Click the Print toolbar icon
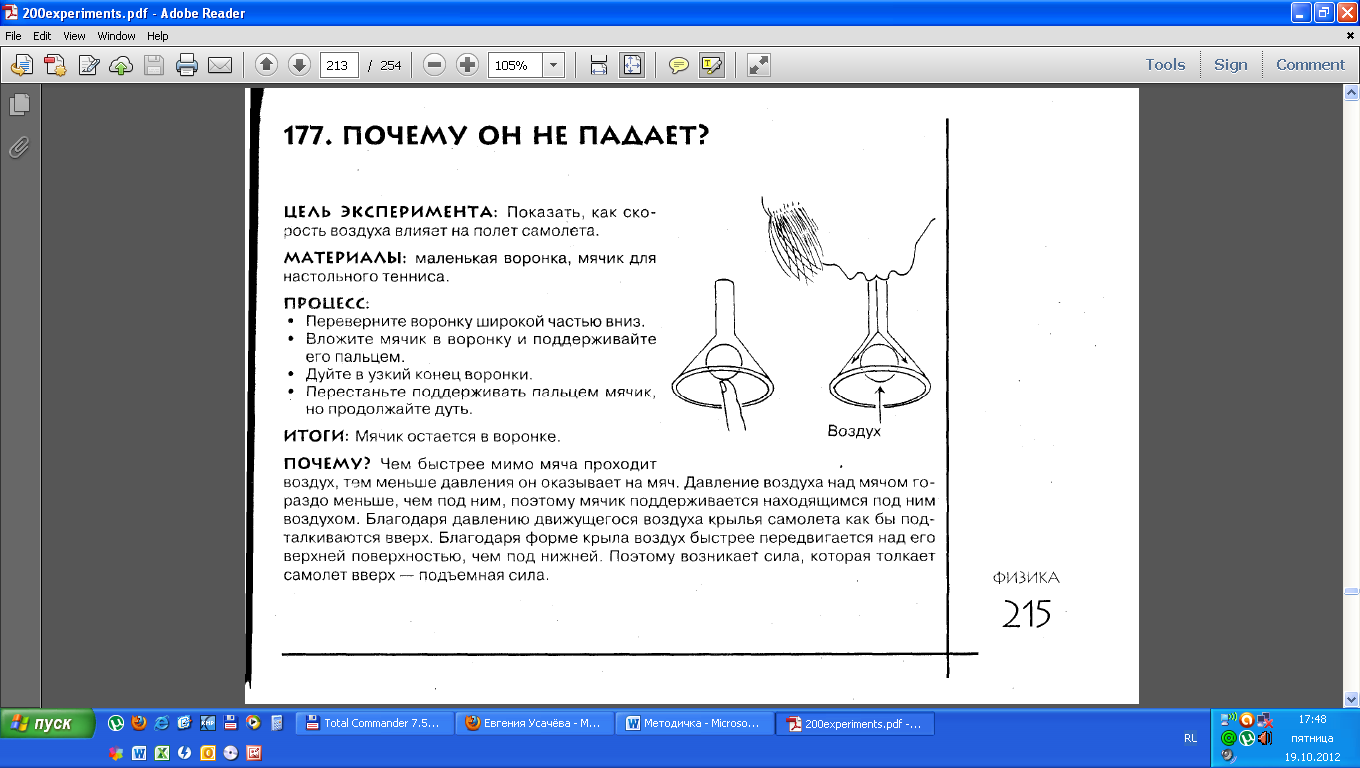 coord(187,65)
